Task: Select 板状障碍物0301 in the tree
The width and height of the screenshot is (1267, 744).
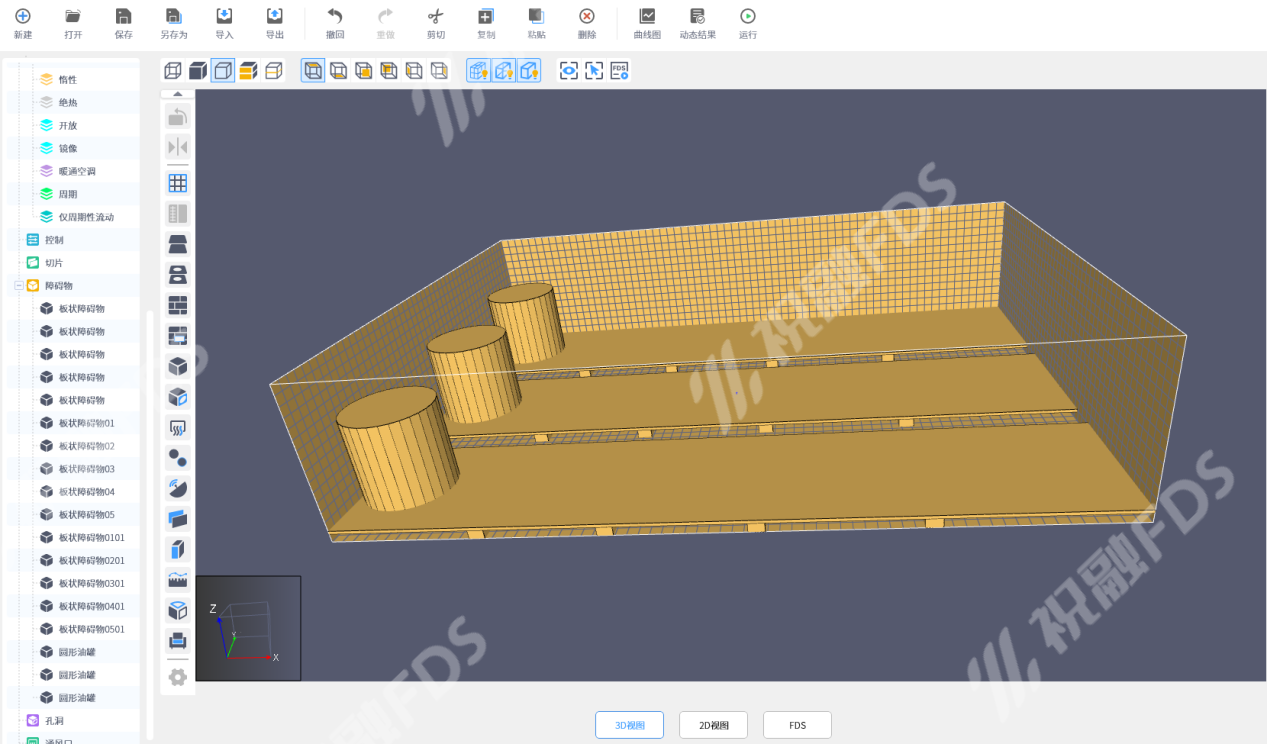Action: tap(91, 583)
